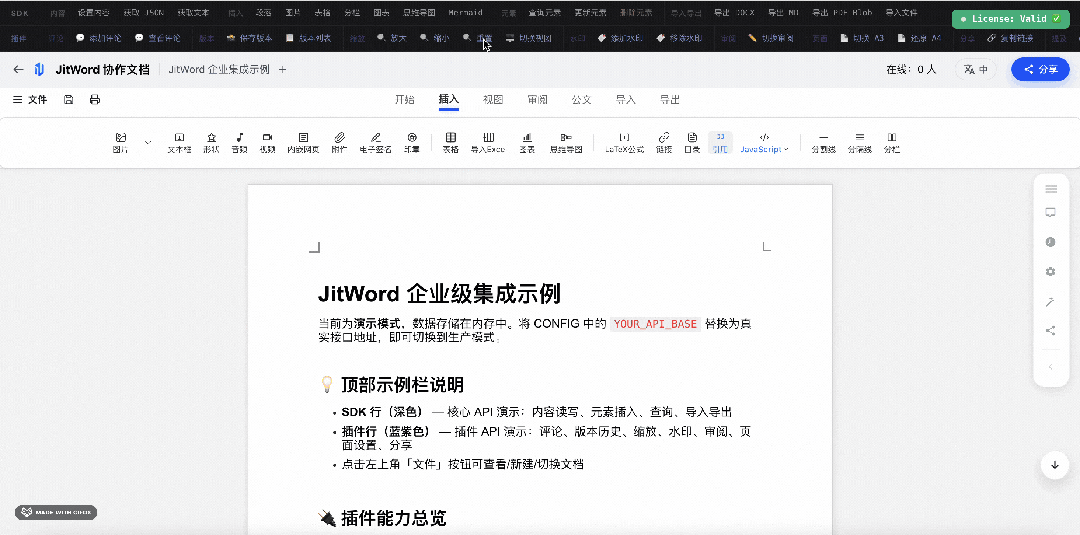Image resolution: width=1080 pixels, height=535 pixels.
Task: Click 获取文本 in the SDK bar
Action: click(194, 12)
